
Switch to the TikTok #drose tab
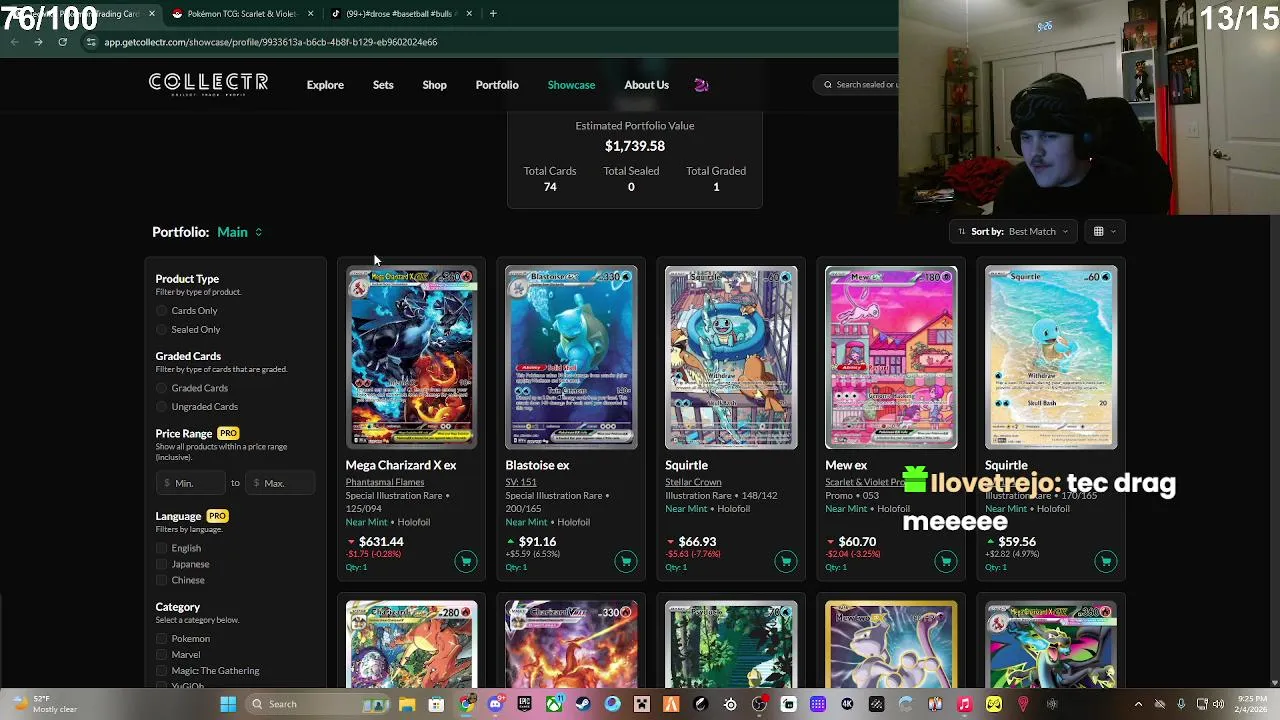tap(400, 13)
